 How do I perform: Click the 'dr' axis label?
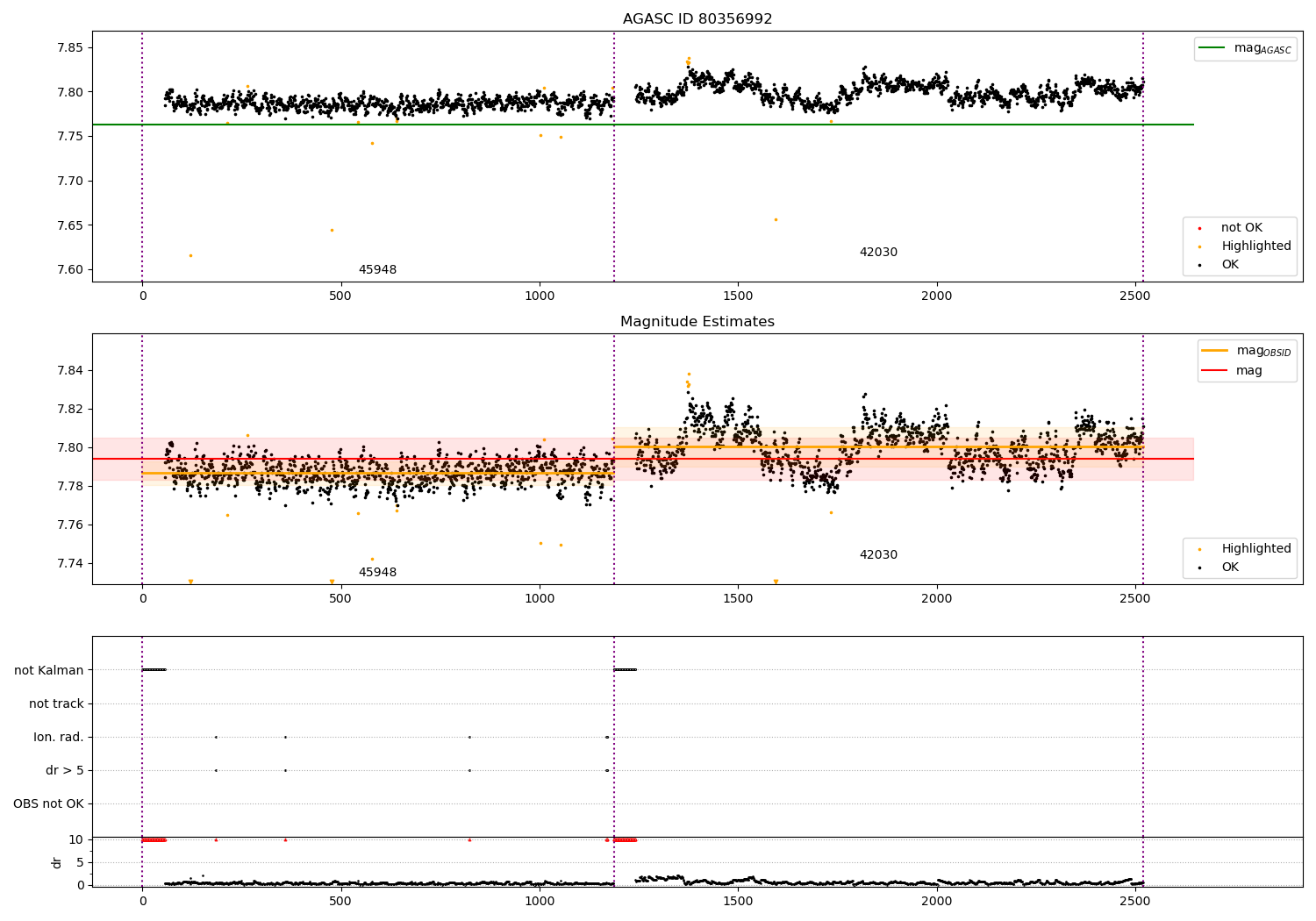(x=57, y=862)
